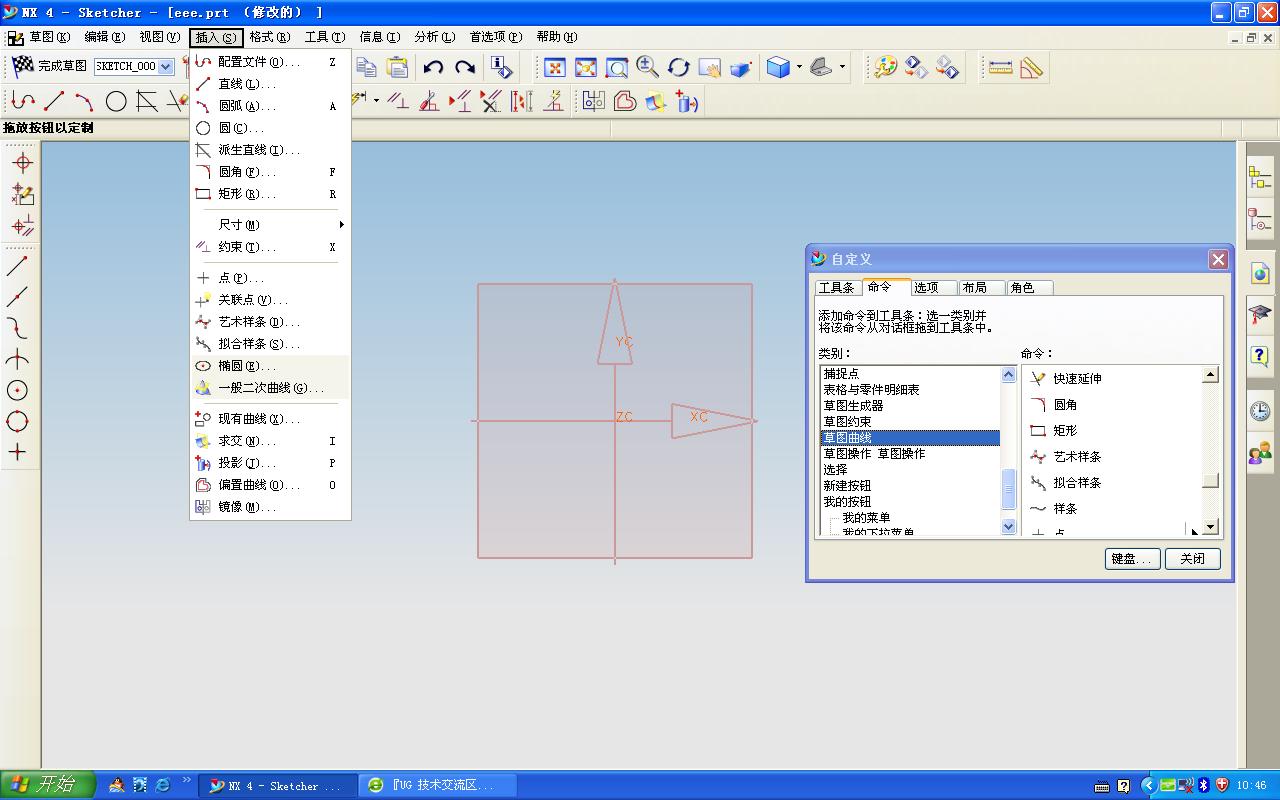Activate the Pan view hand tool
This screenshot has height=800, width=1280.
pyautogui.click(x=710, y=67)
